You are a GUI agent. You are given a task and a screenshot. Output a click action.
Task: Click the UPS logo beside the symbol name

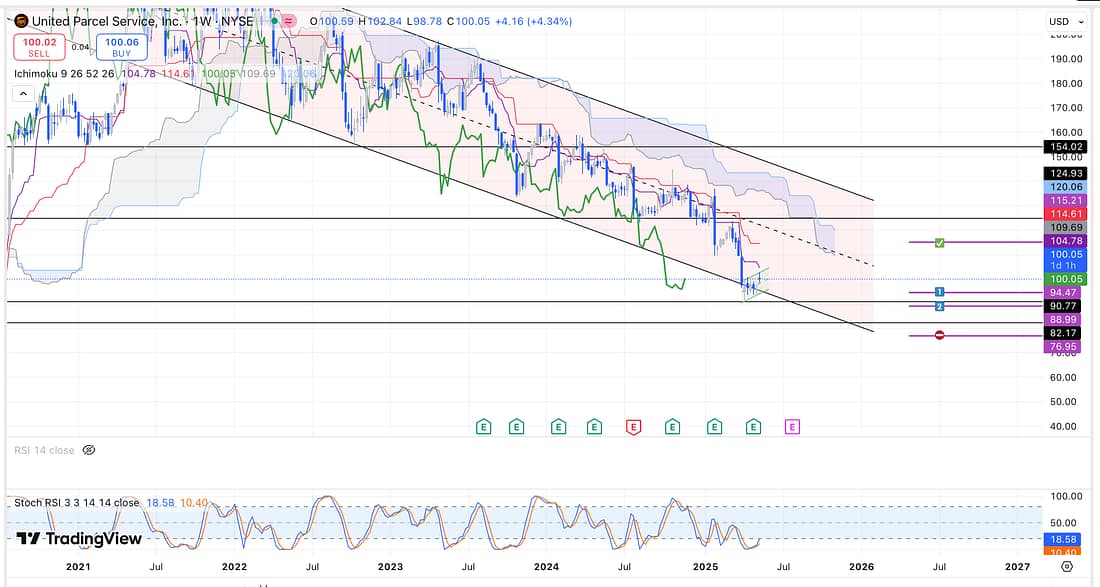click(21, 20)
